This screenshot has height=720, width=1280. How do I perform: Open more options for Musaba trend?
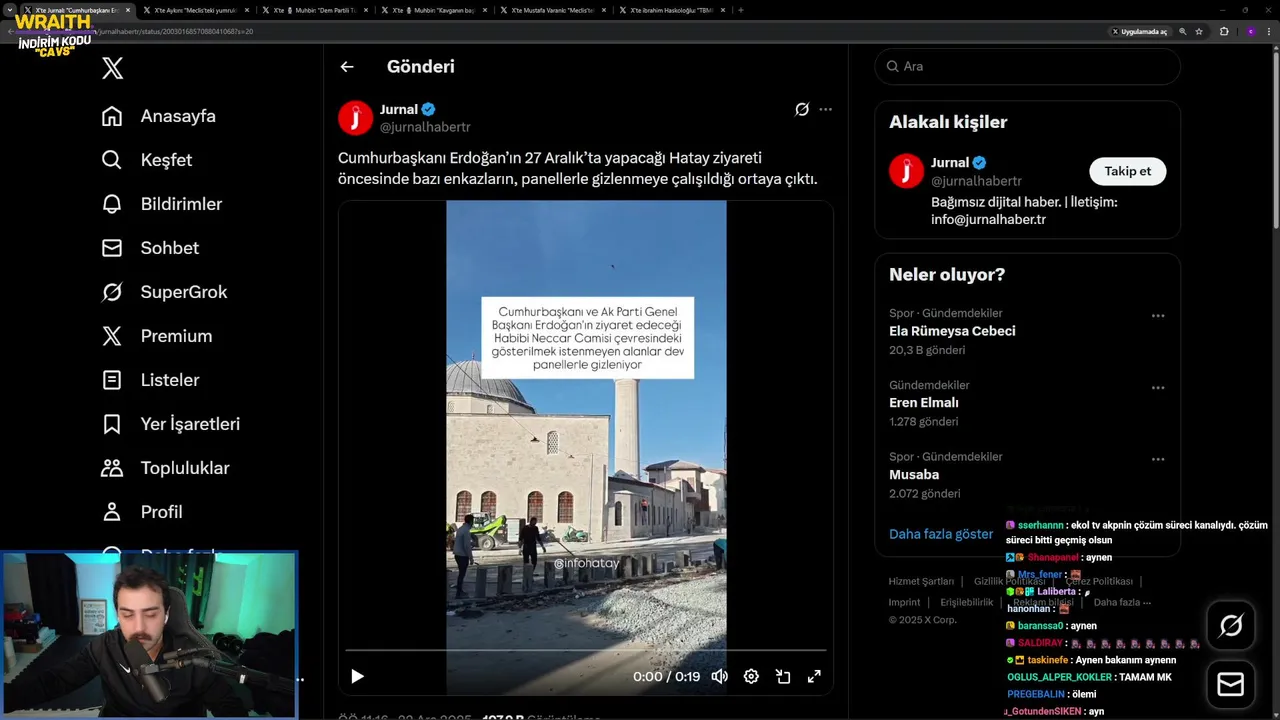1157,459
